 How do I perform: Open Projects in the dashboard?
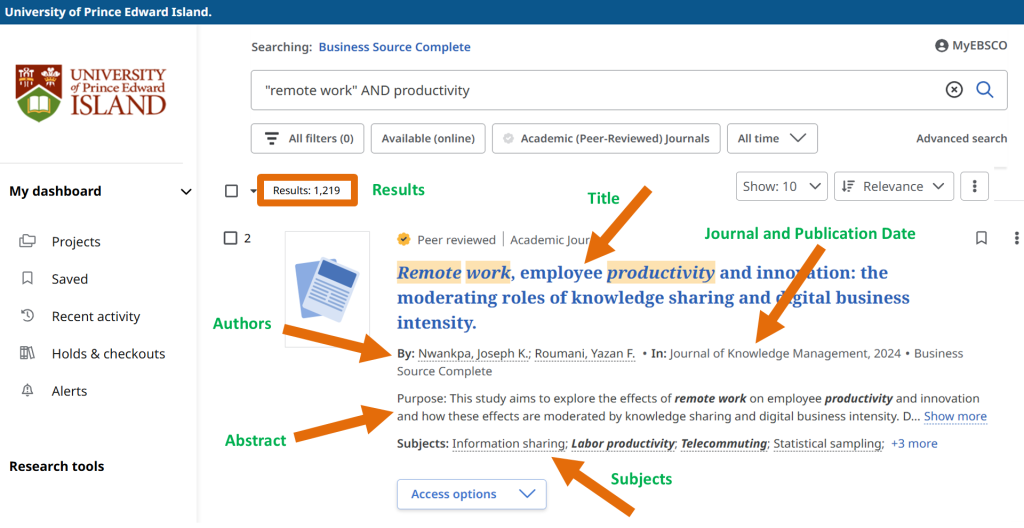[x=76, y=242]
